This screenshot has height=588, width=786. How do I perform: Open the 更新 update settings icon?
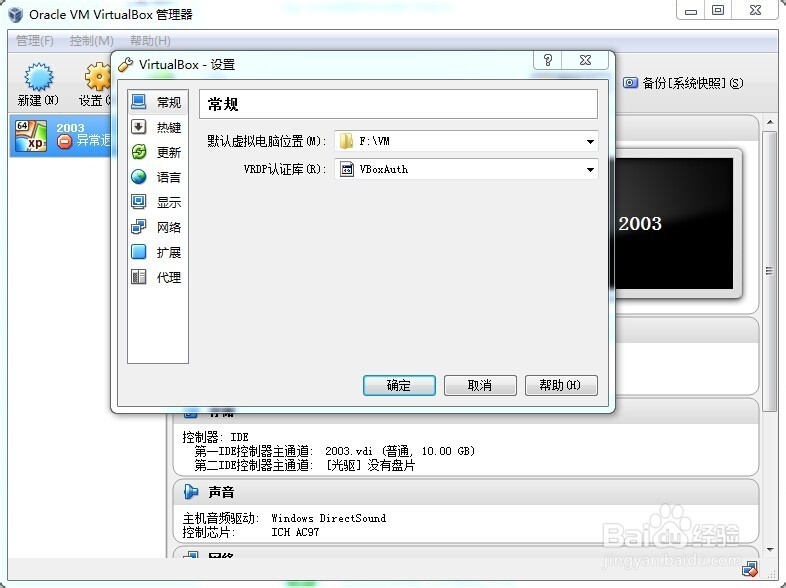pyautogui.click(x=138, y=152)
